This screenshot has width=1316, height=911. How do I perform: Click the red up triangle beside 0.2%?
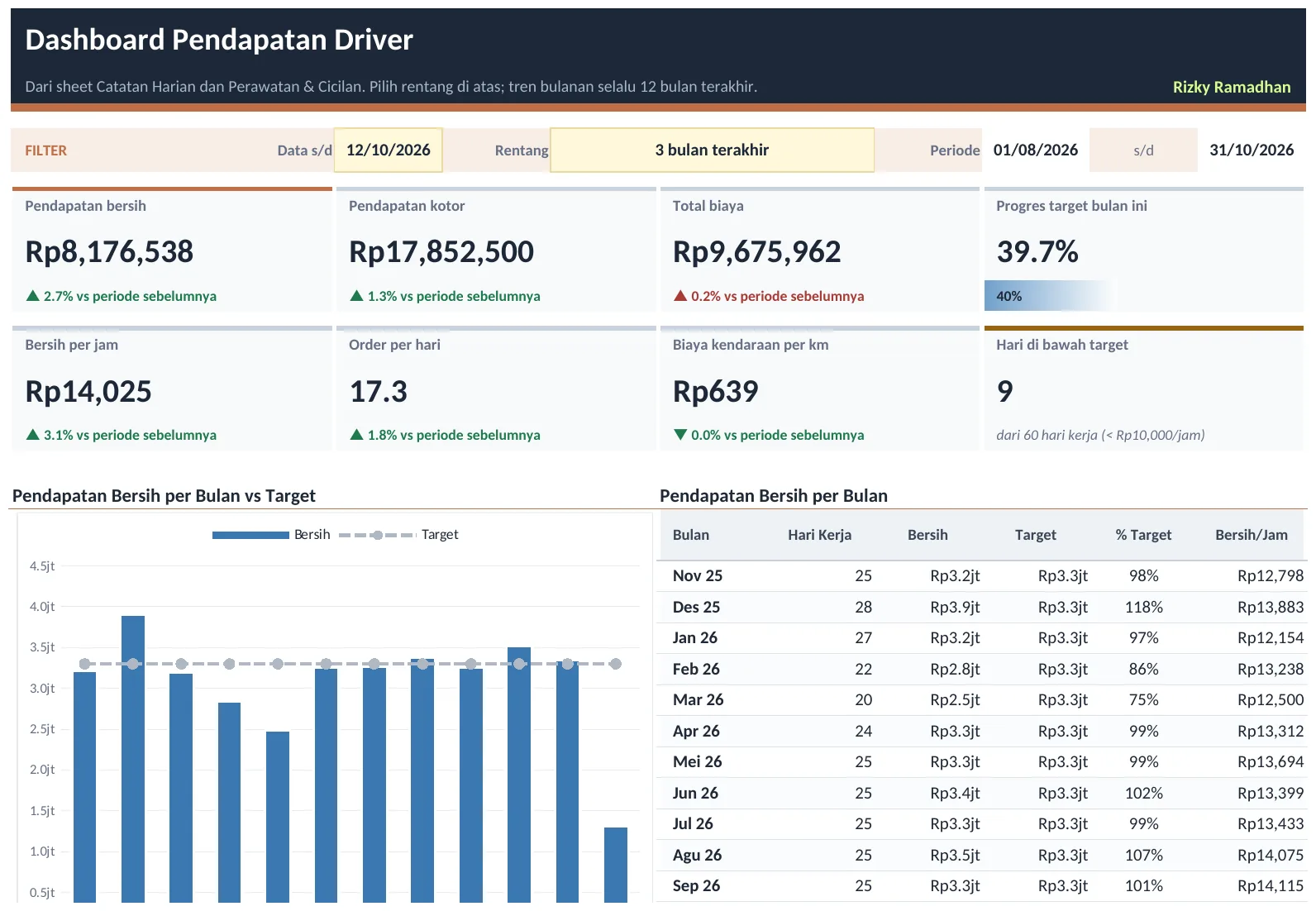[x=680, y=295]
